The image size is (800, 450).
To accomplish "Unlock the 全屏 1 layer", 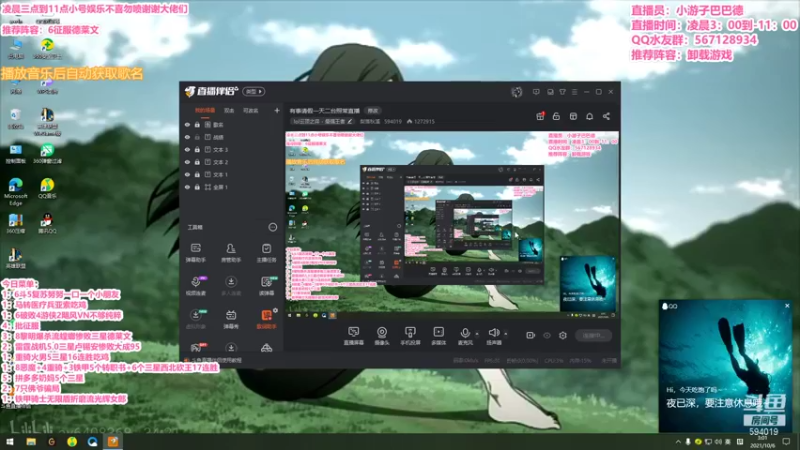I will point(197,187).
